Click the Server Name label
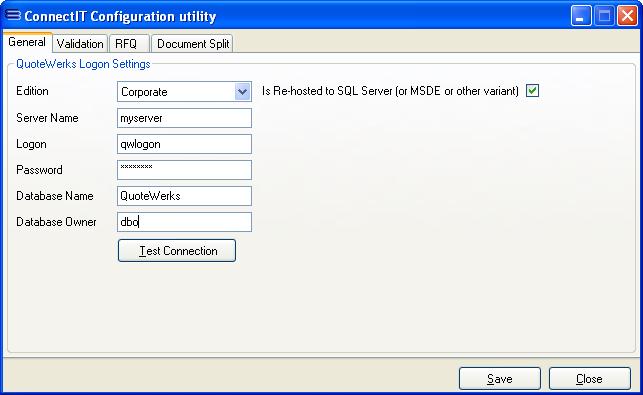This screenshot has width=643, height=395. (47, 118)
